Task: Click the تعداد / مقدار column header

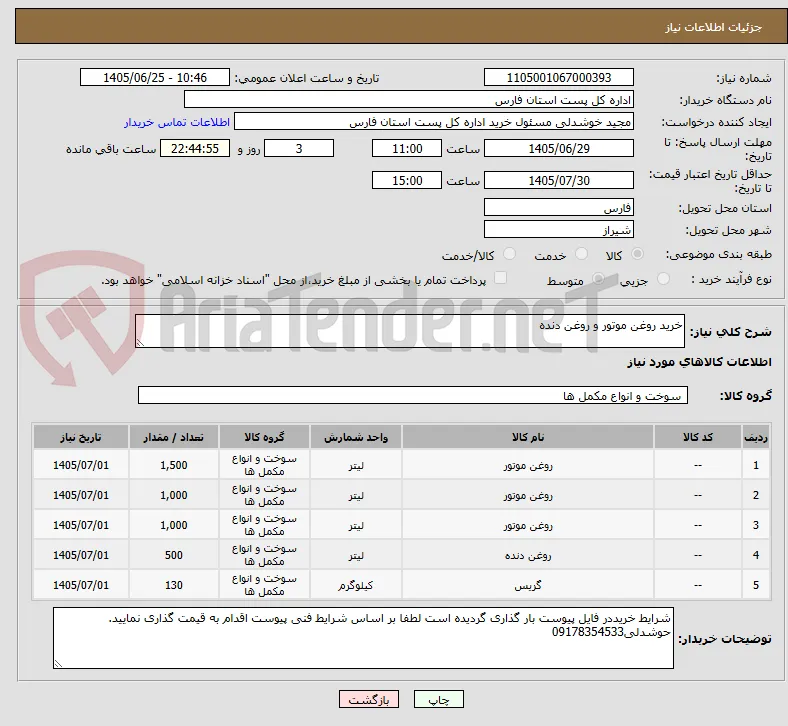Action: coord(174,437)
